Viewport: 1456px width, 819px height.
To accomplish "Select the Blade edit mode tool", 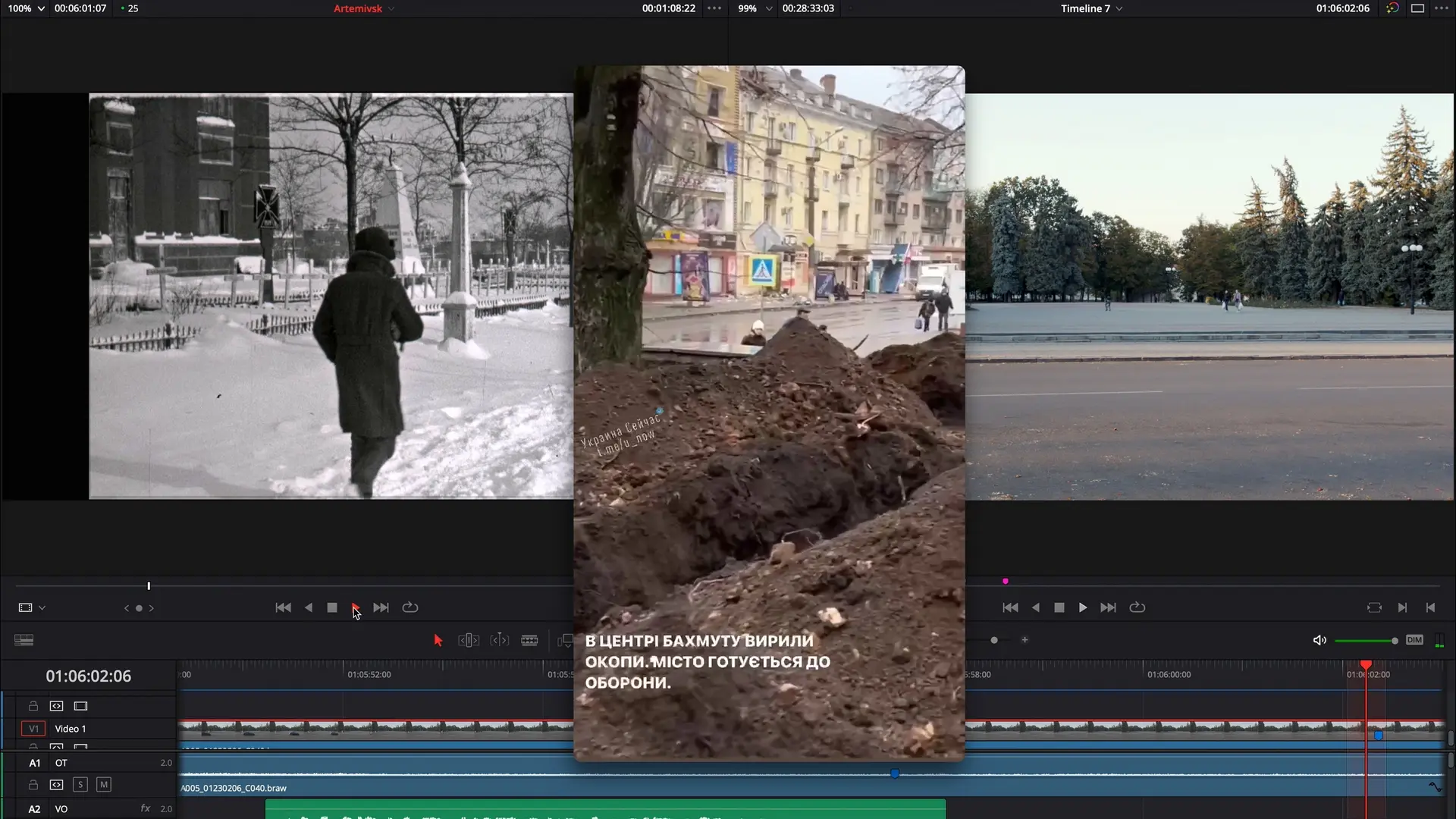I will (x=529, y=640).
